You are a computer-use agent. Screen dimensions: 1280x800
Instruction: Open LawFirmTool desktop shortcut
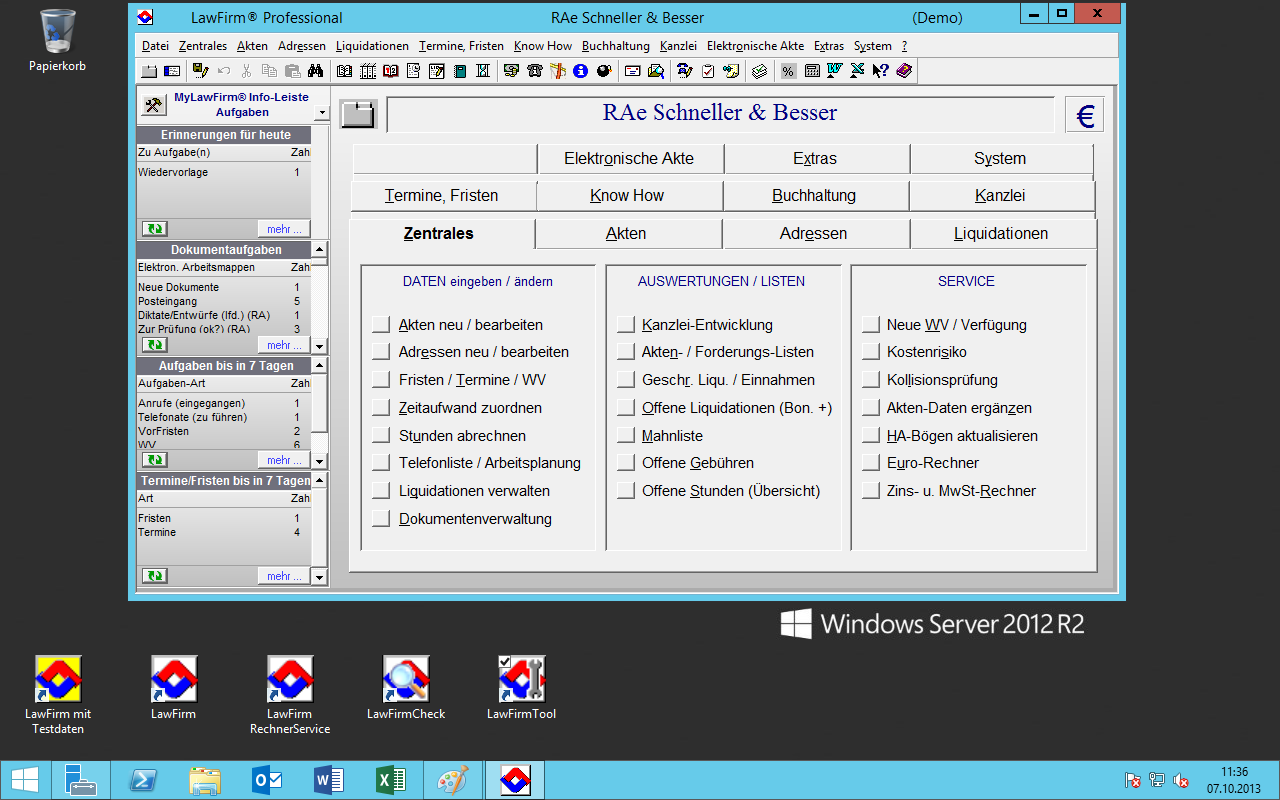pos(521,688)
